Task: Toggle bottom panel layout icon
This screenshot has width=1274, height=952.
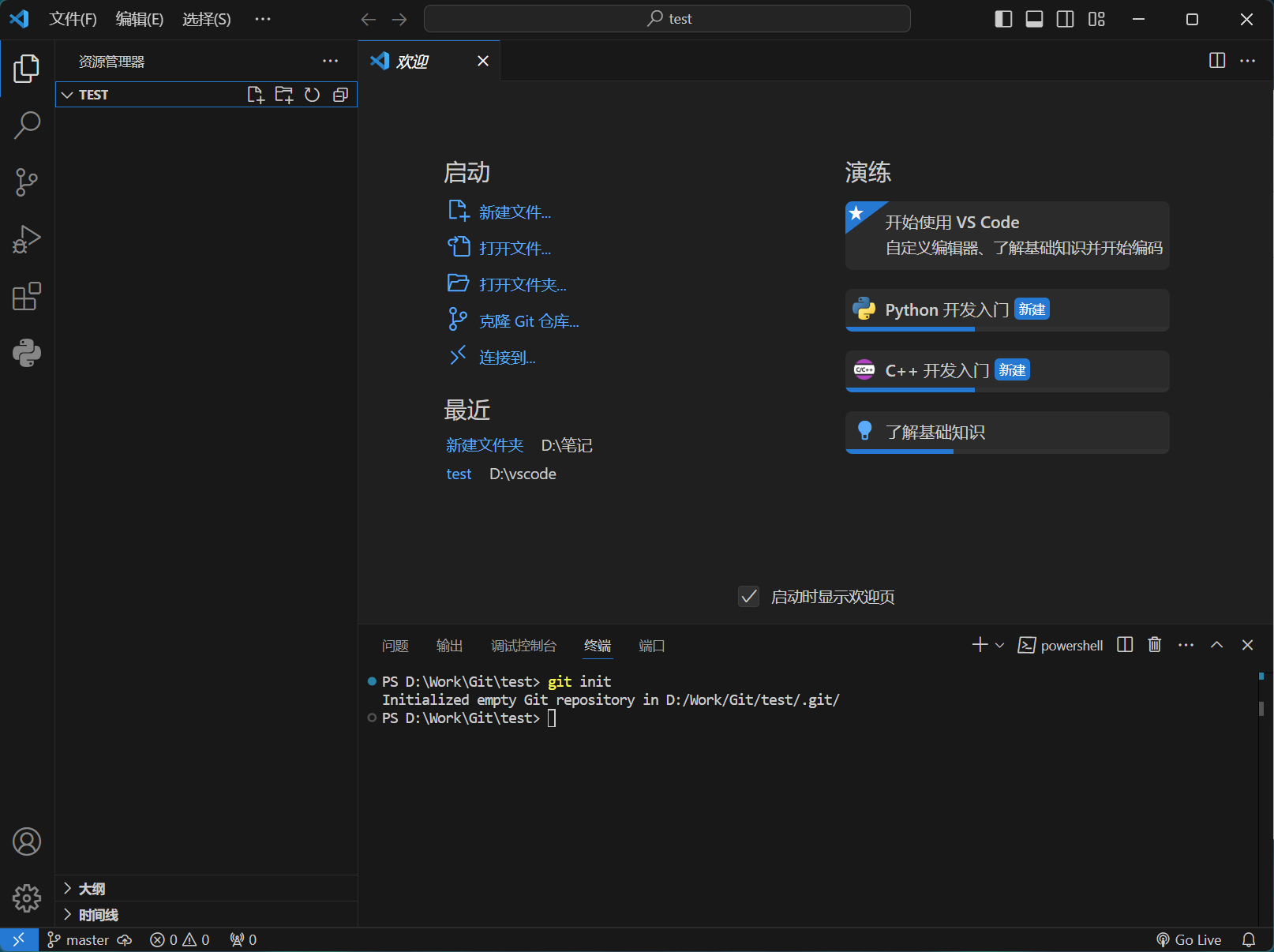Action: (1034, 19)
